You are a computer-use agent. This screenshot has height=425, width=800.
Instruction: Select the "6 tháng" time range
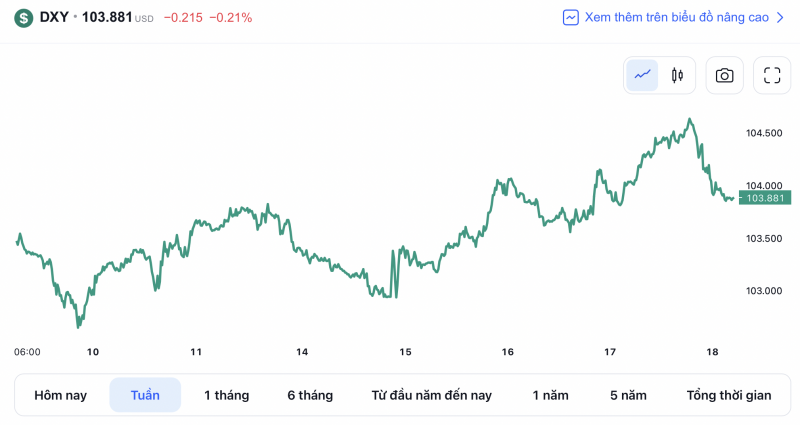point(309,395)
